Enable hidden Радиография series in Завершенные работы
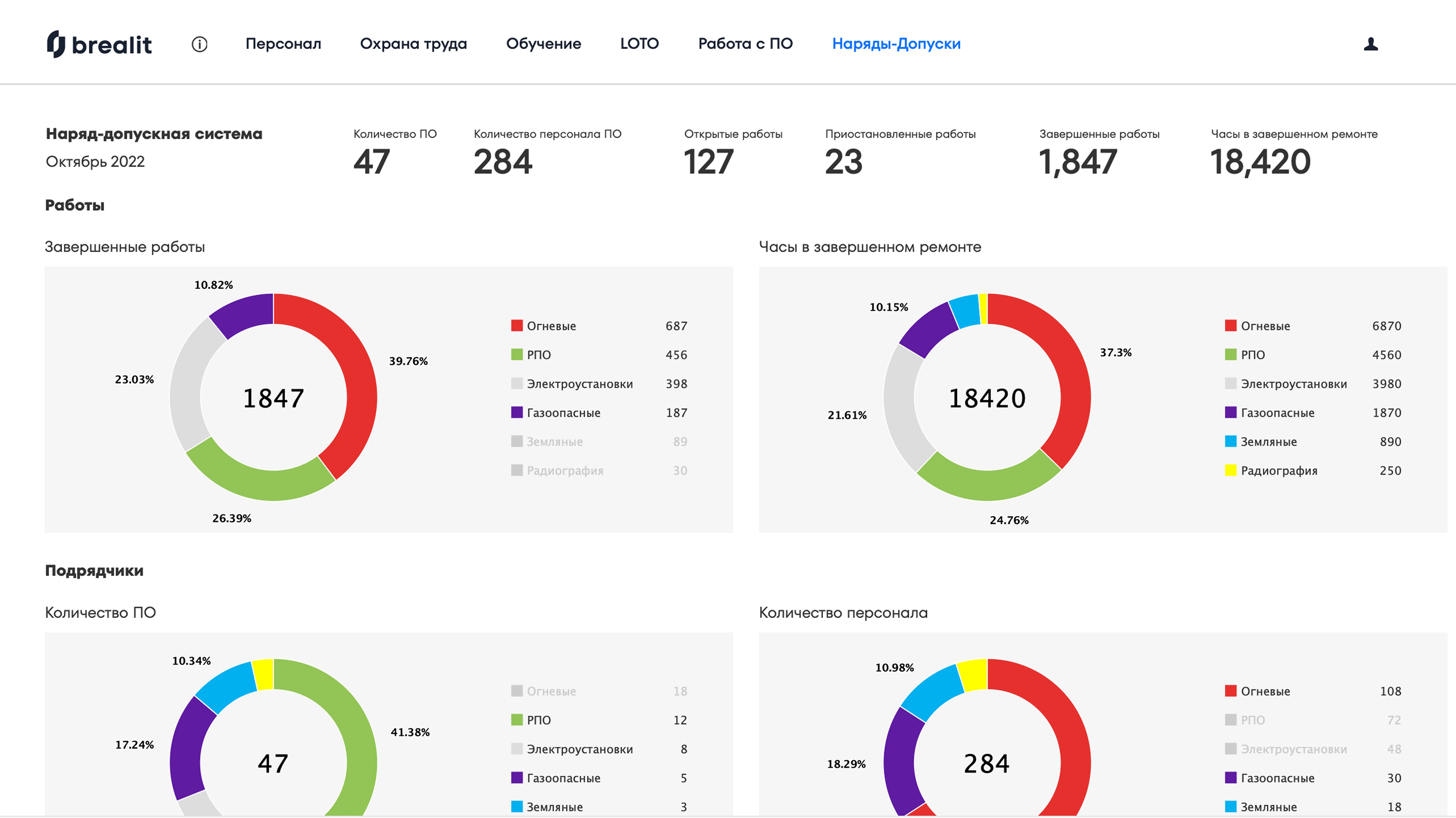Screen dimensions: 1456x818 pos(564,471)
